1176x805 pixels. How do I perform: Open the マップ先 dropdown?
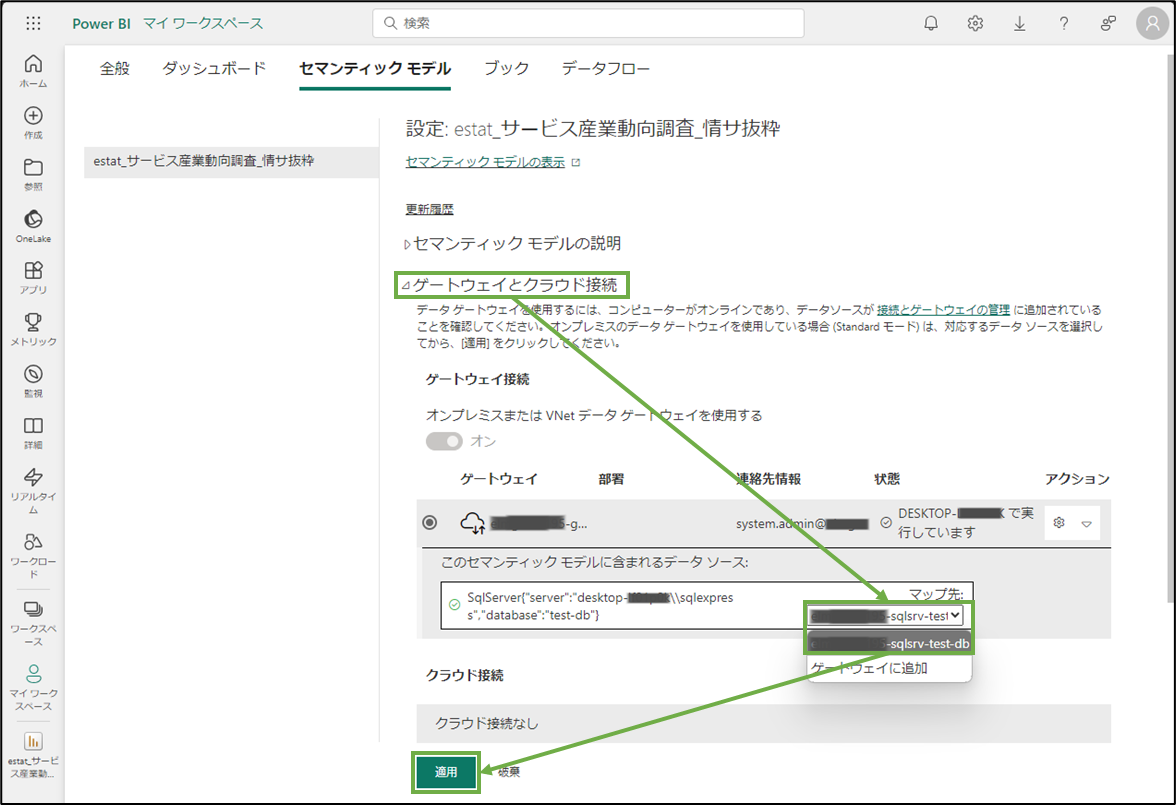click(886, 616)
